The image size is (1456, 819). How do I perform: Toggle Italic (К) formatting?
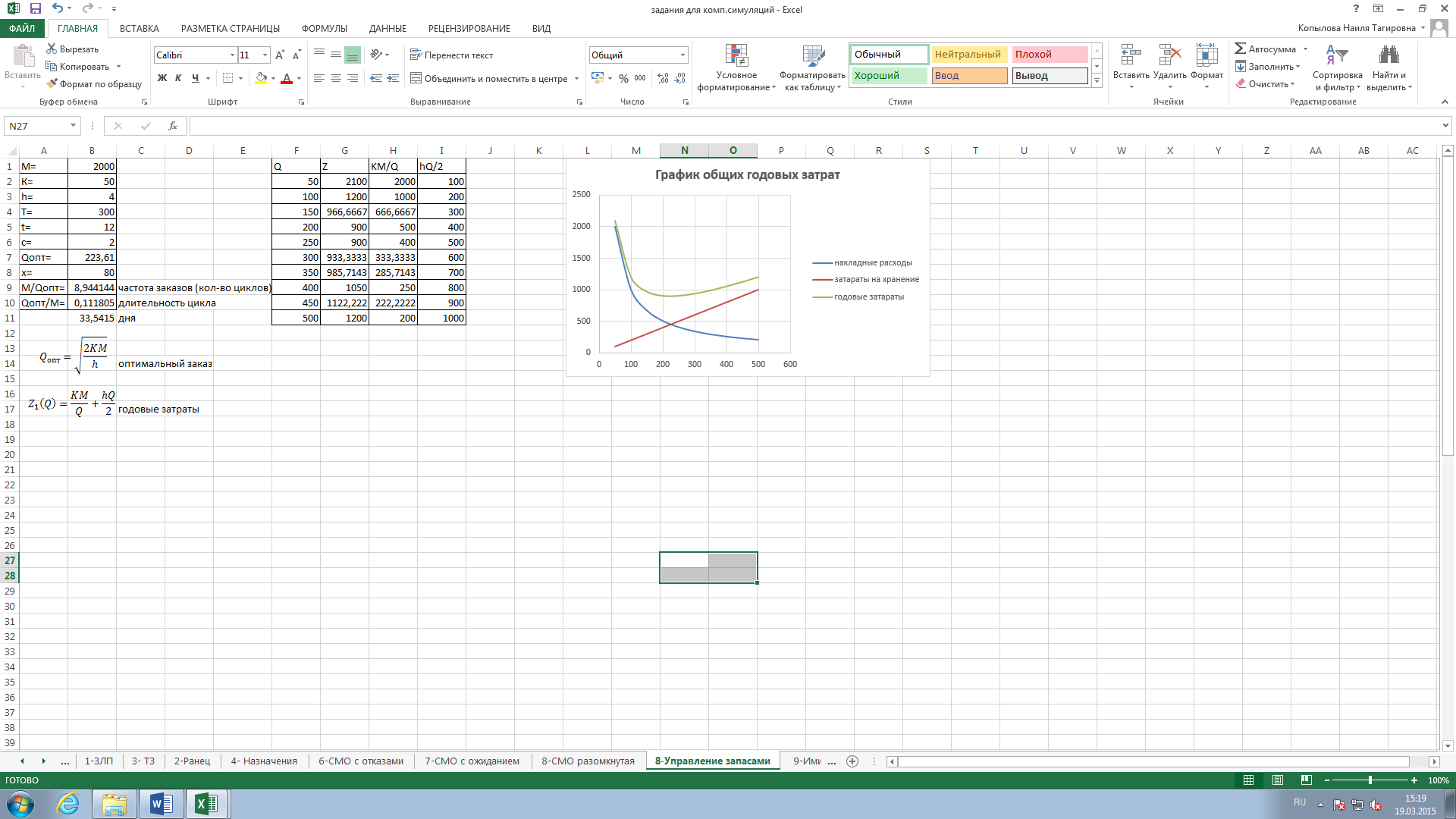point(178,78)
